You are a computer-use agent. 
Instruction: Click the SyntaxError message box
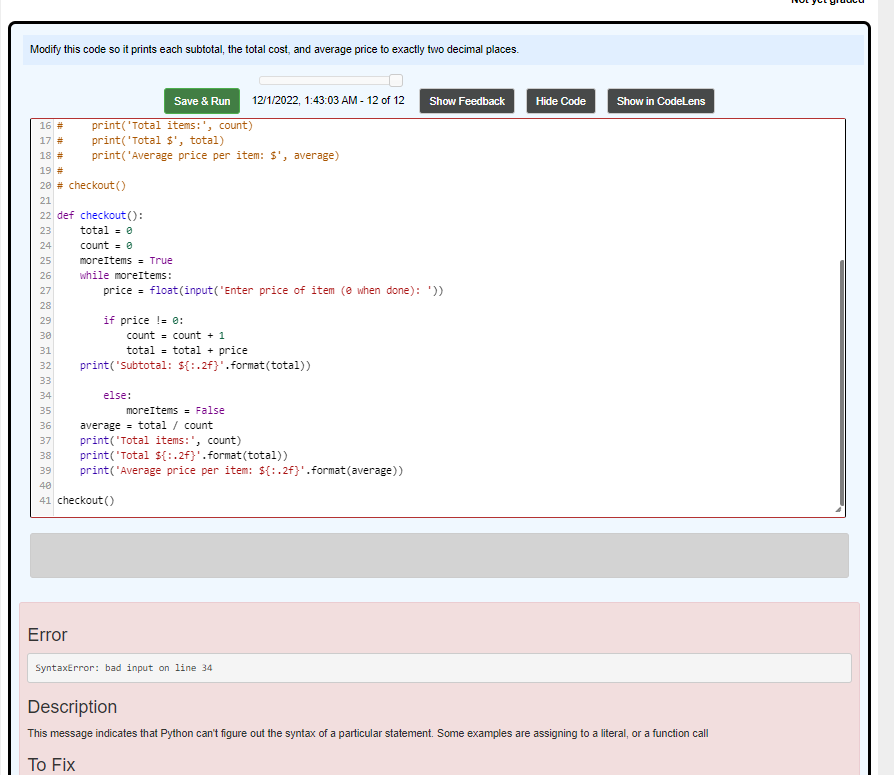(x=440, y=667)
